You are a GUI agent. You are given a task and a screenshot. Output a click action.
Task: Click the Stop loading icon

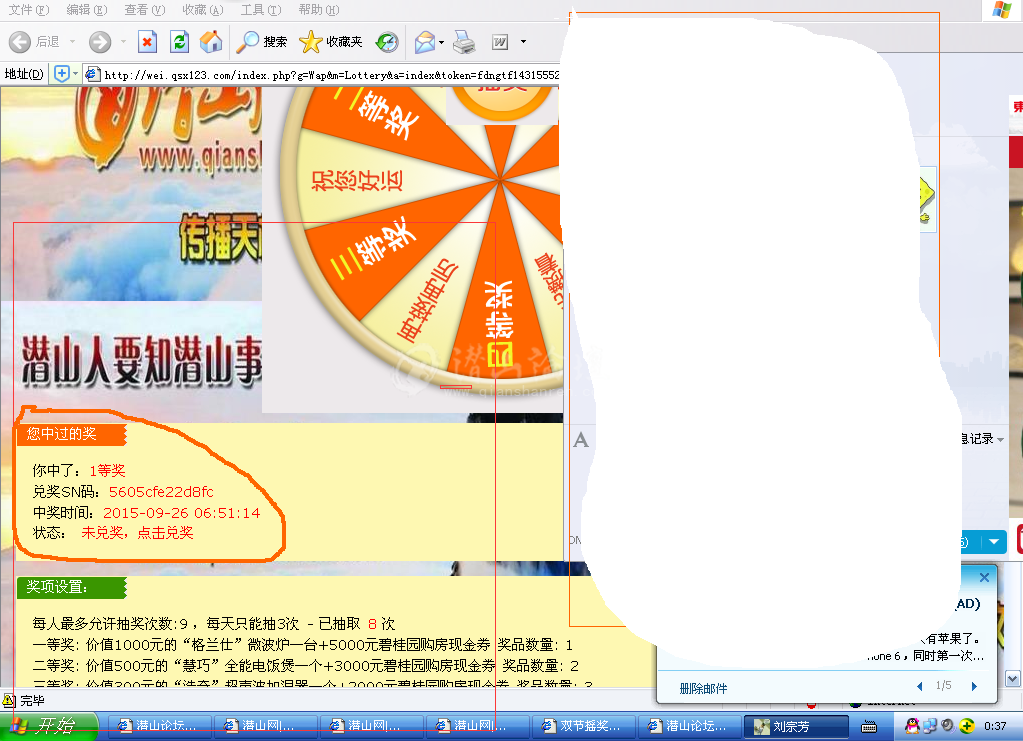point(147,41)
